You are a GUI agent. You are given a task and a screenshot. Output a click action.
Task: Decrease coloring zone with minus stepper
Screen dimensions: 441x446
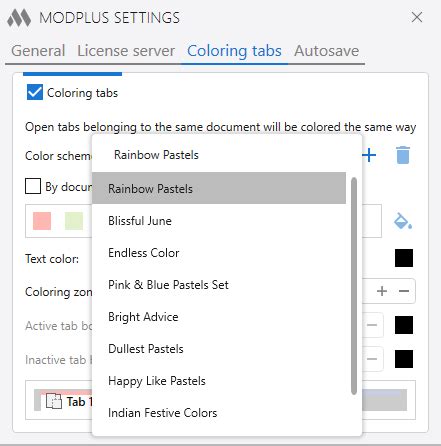(404, 291)
